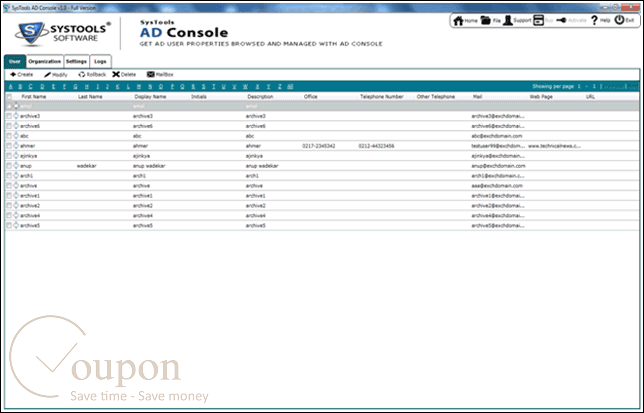
Task: Click the user icon in the abc row
Action: click(16, 135)
